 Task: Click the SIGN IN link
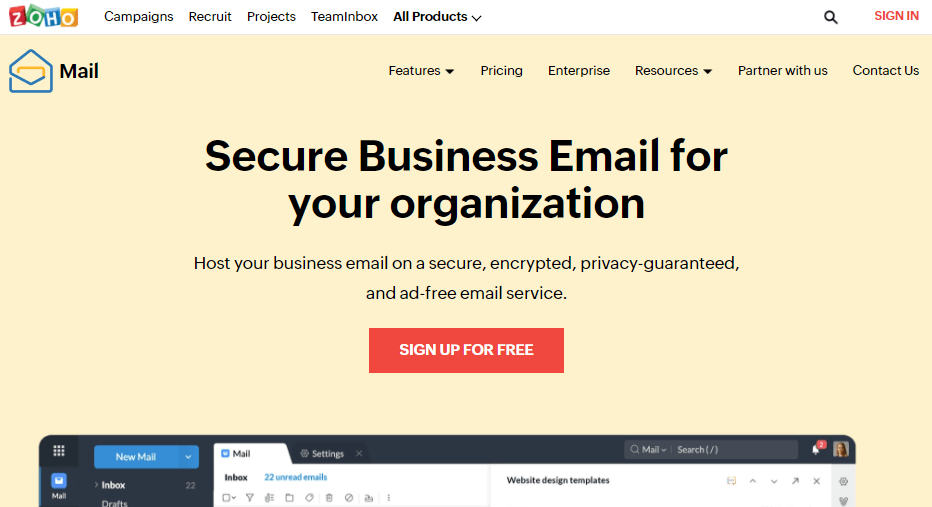tap(896, 16)
